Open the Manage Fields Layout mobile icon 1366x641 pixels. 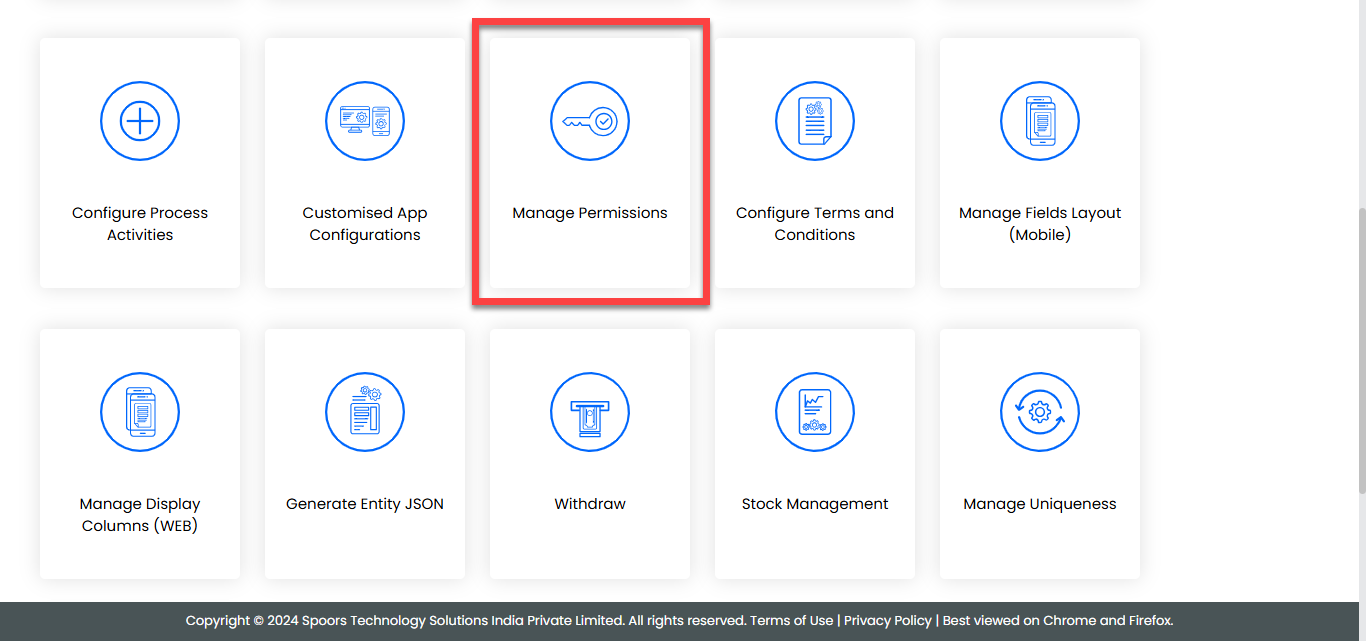[x=1040, y=121]
